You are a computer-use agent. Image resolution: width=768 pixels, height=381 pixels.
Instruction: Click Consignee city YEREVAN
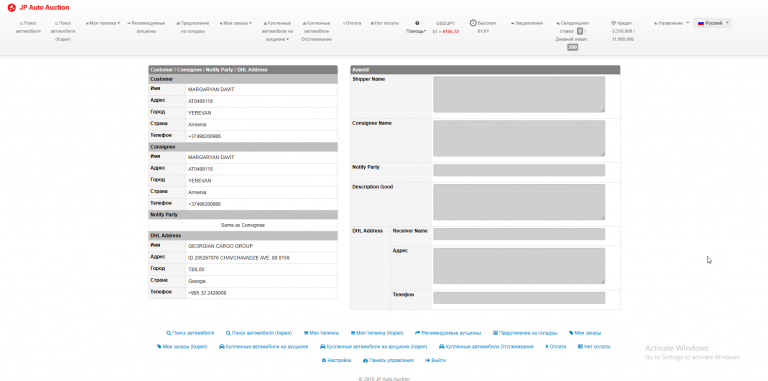(x=200, y=181)
